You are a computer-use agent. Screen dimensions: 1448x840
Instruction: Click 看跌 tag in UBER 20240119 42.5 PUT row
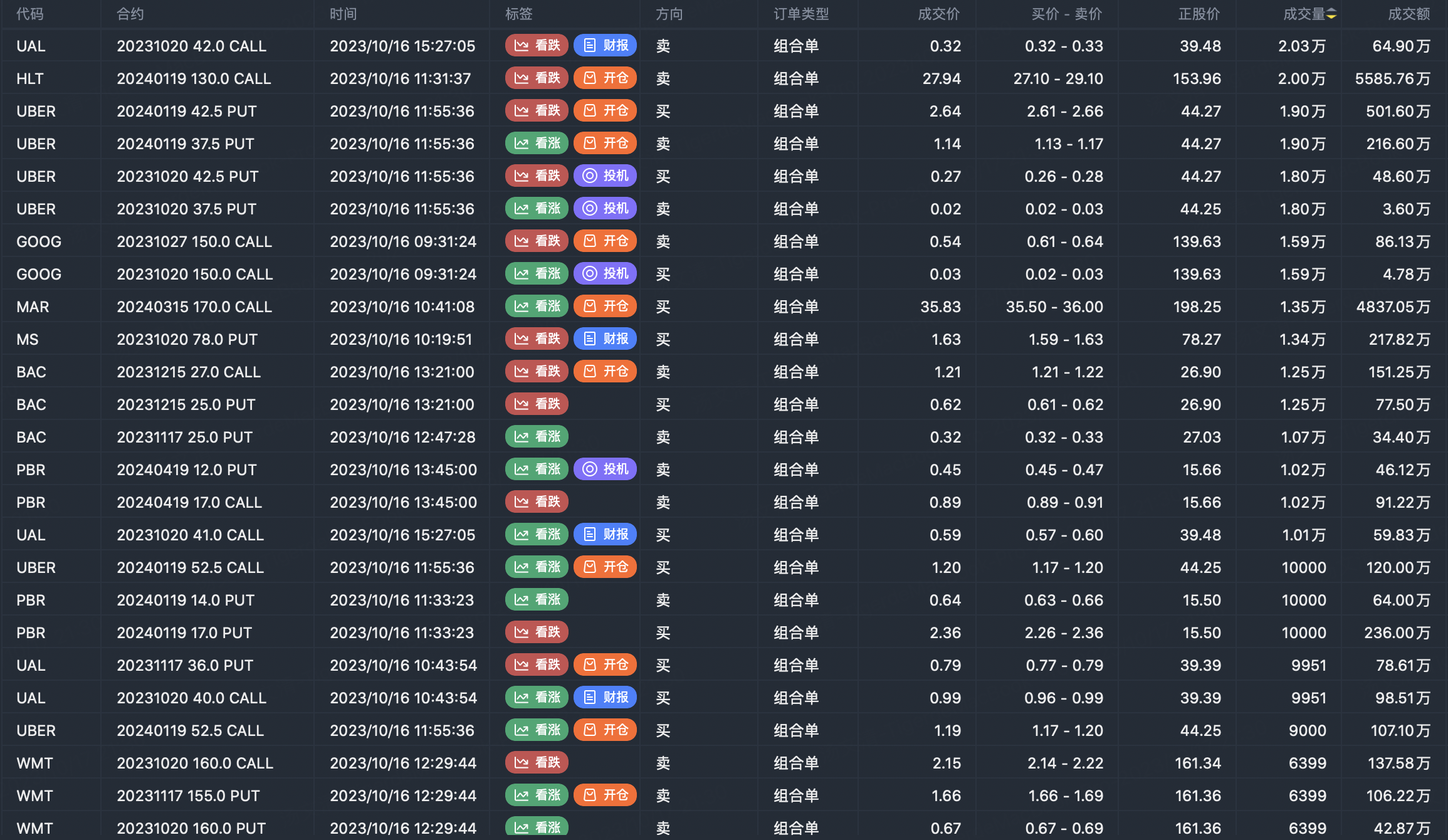[537, 110]
